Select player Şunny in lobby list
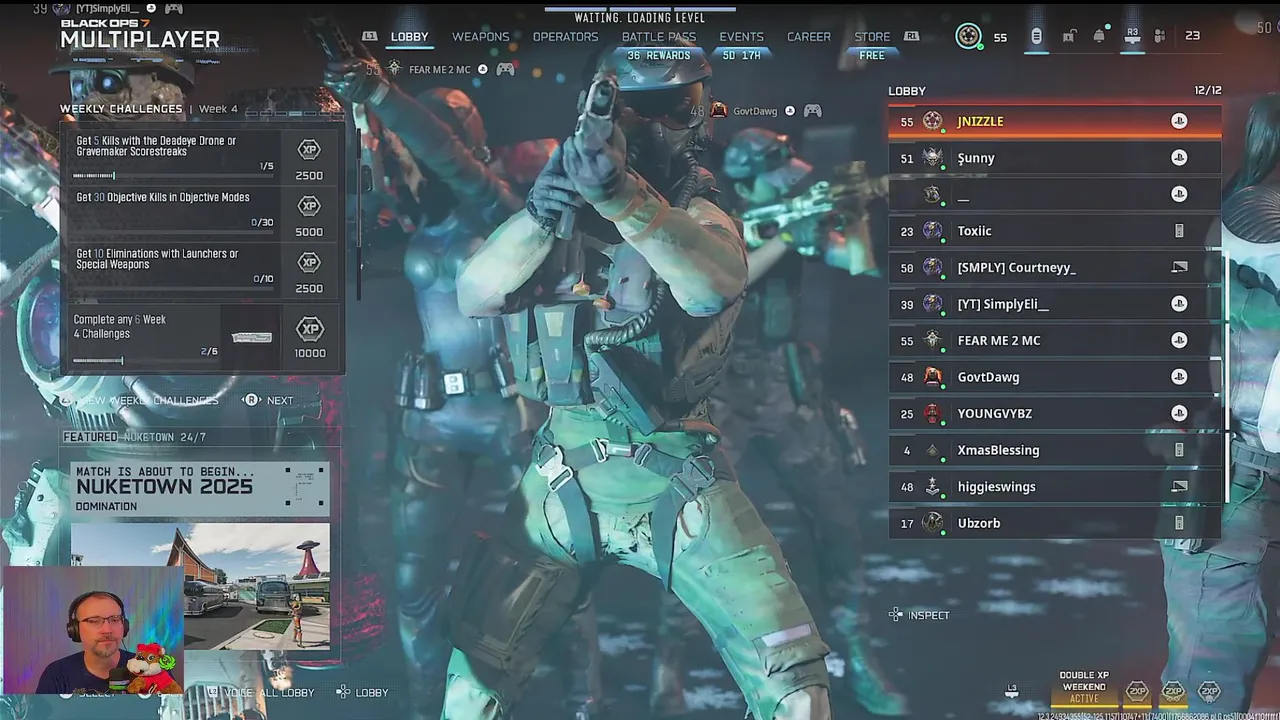 pos(1055,158)
